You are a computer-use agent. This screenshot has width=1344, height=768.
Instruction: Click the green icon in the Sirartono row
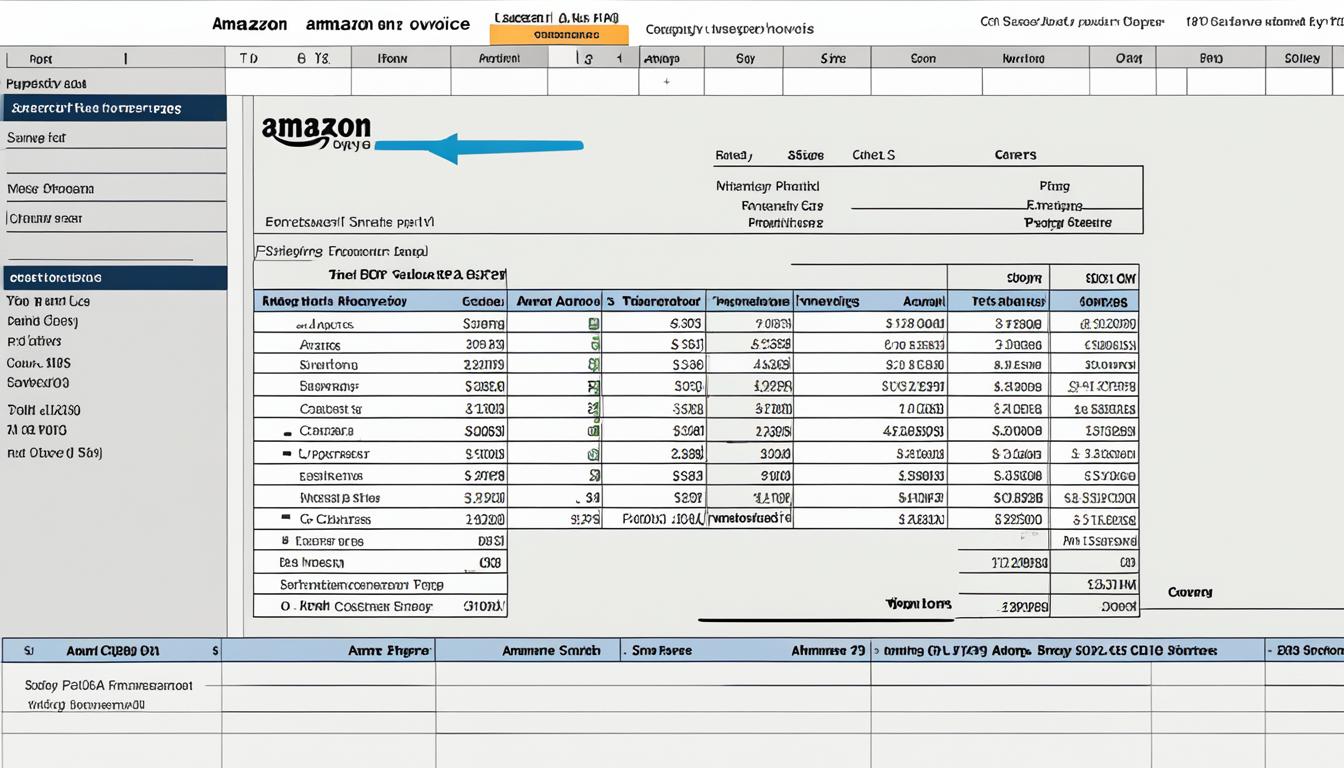click(x=593, y=366)
